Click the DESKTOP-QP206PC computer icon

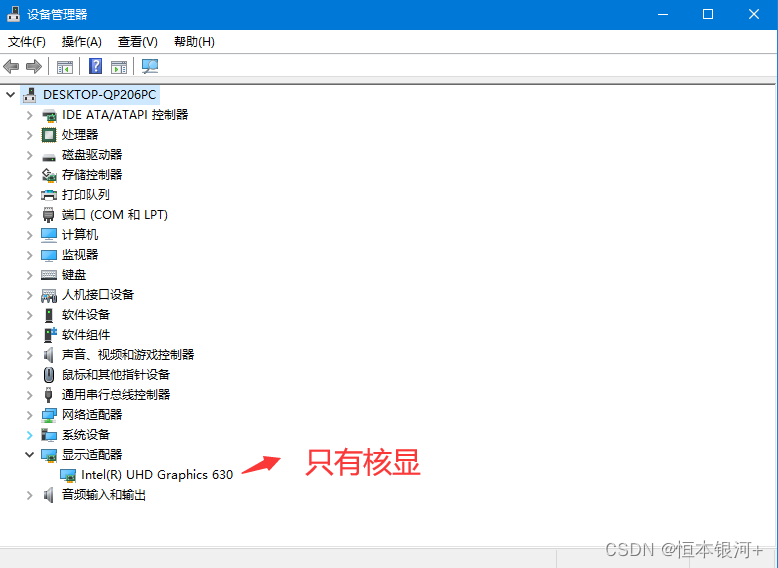click(30, 94)
